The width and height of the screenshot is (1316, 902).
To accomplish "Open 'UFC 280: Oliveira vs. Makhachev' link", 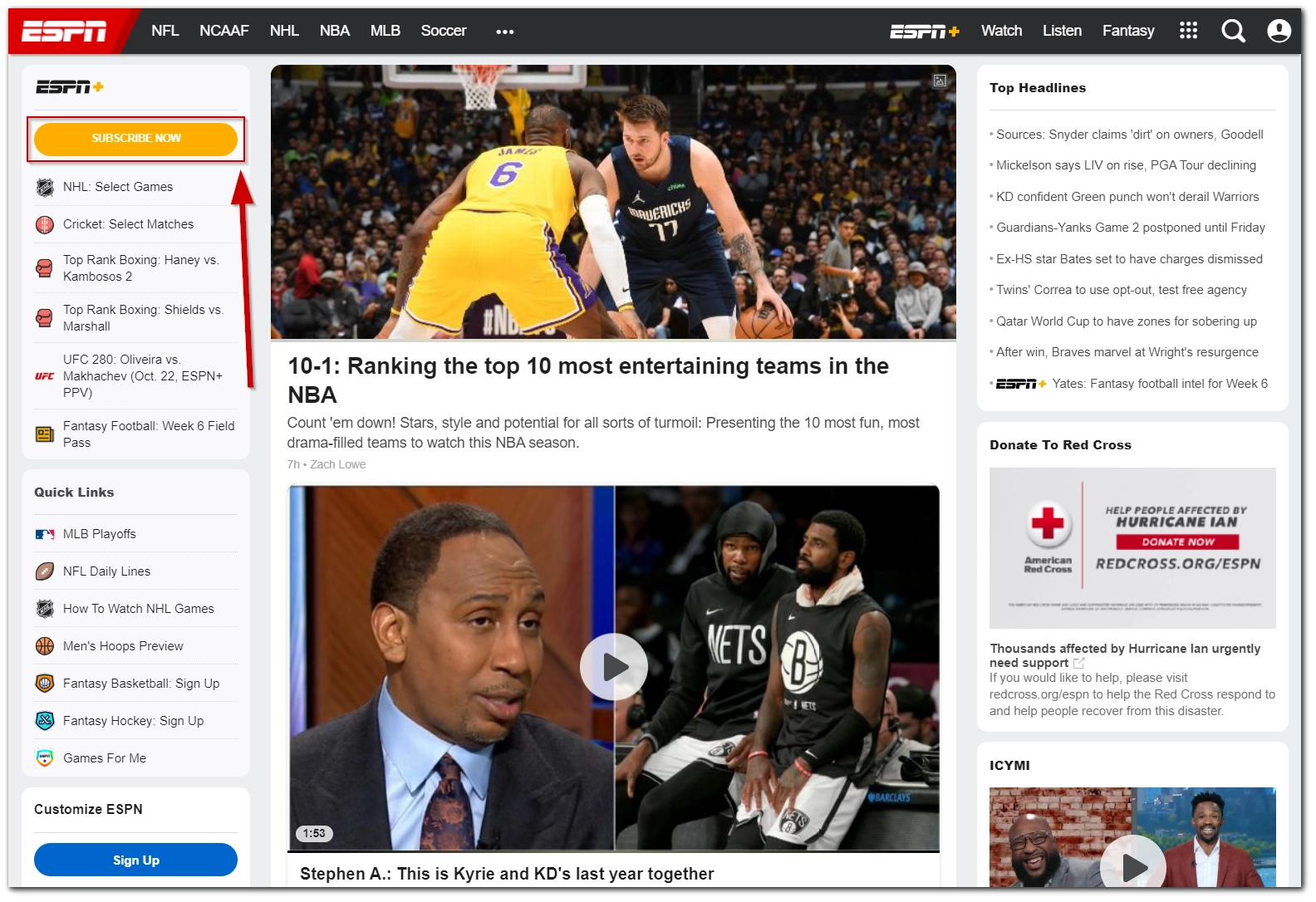I will click(143, 376).
